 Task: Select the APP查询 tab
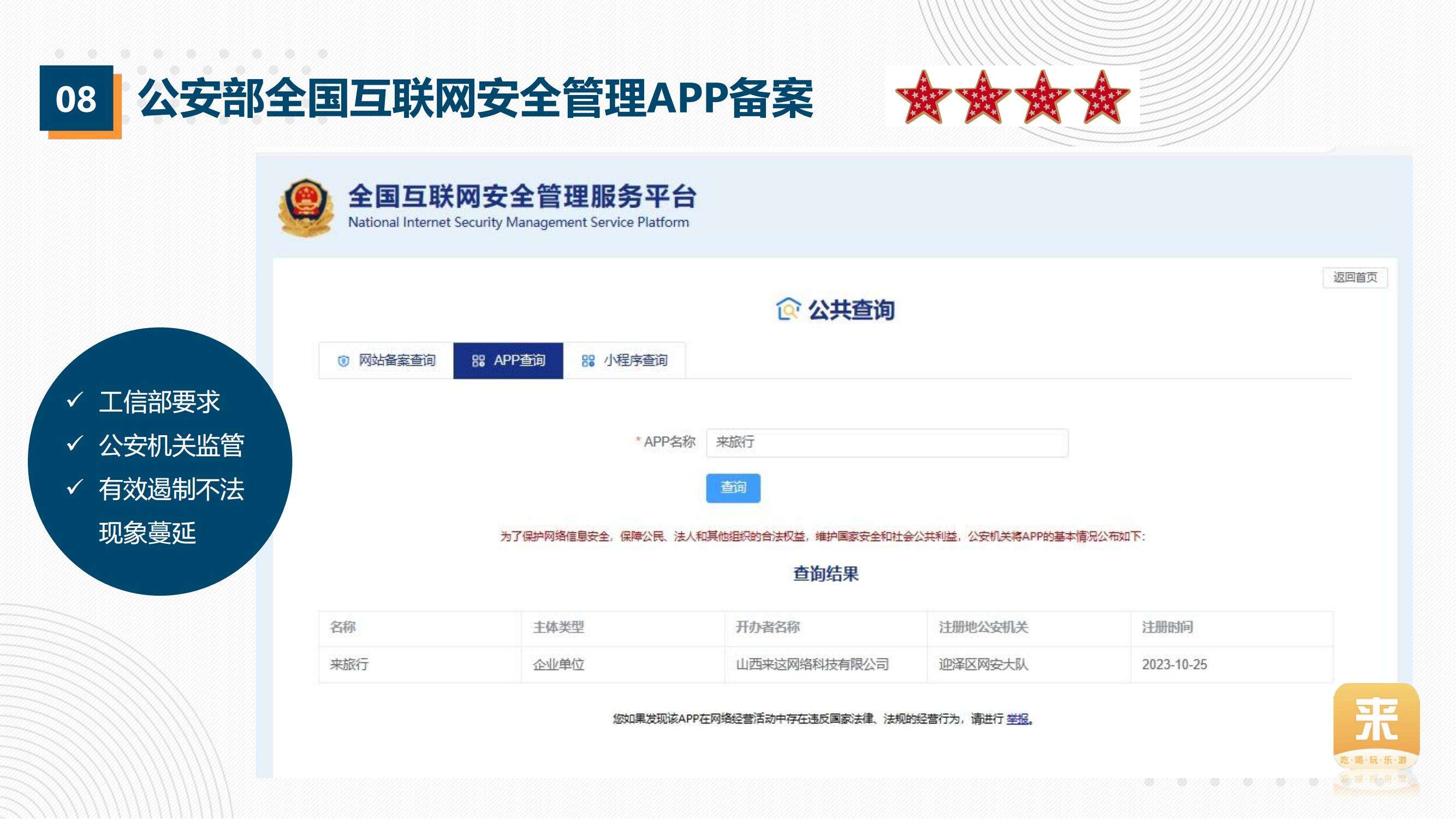pyautogui.click(x=508, y=360)
